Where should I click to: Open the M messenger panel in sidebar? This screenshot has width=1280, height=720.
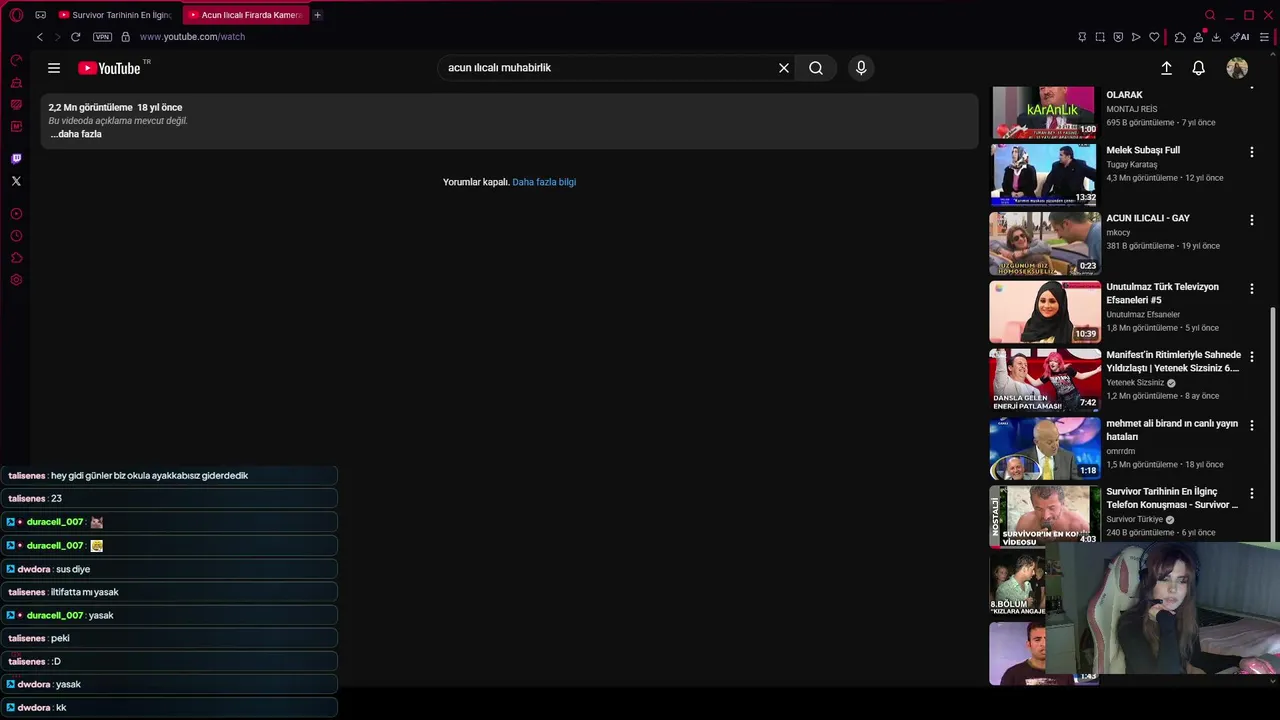click(16, 127)
